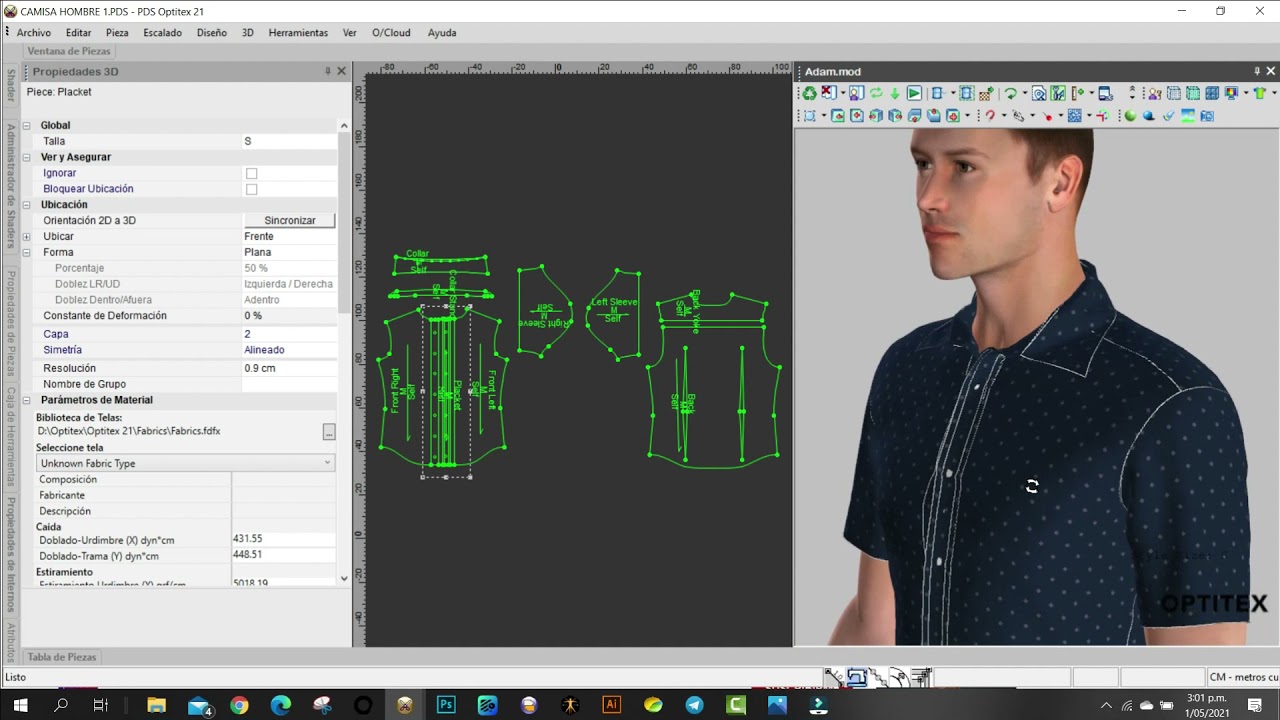Switch to the Tabla de Piezas tab
The image size is (1280, 720).
62,657
